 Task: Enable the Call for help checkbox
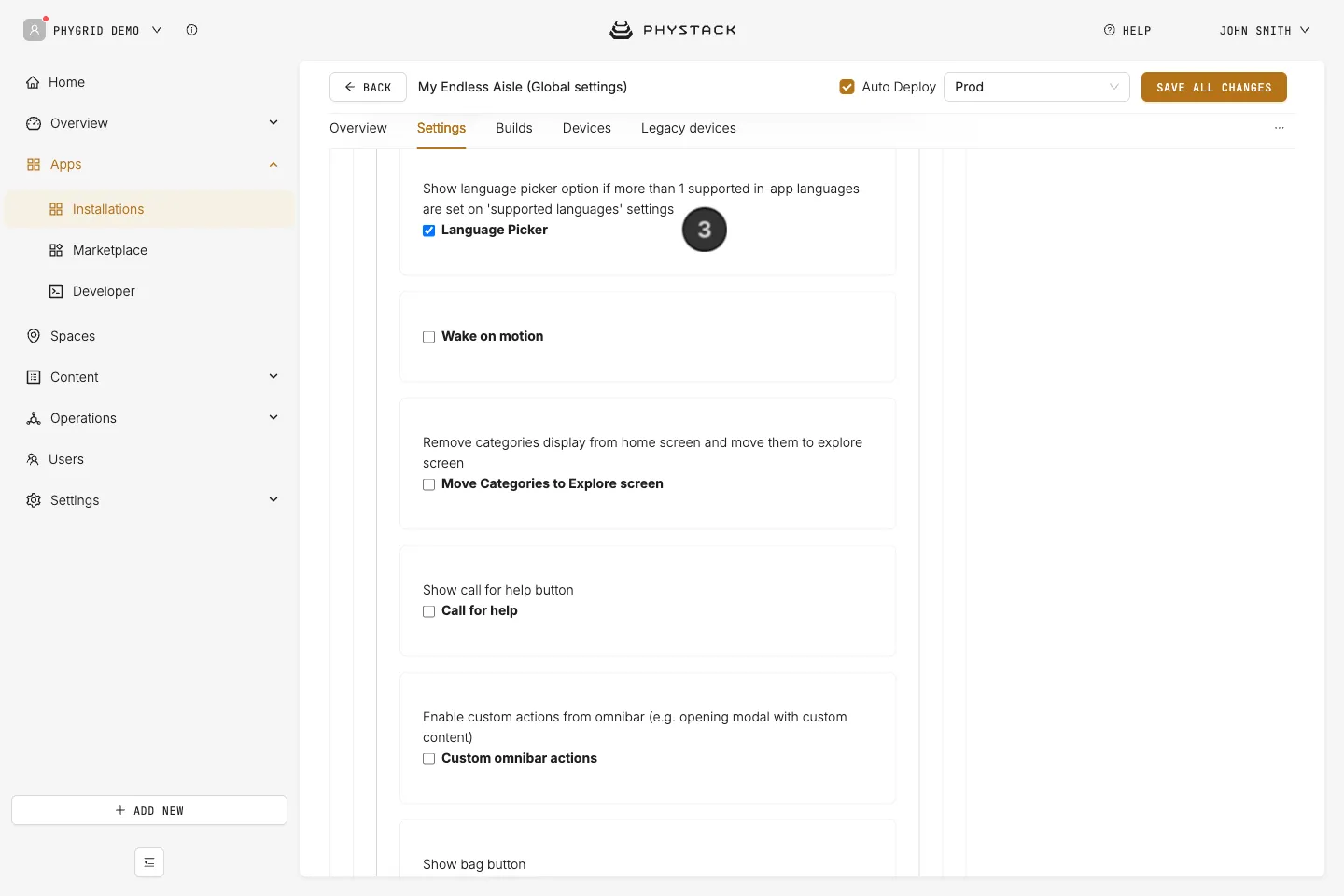429,611
